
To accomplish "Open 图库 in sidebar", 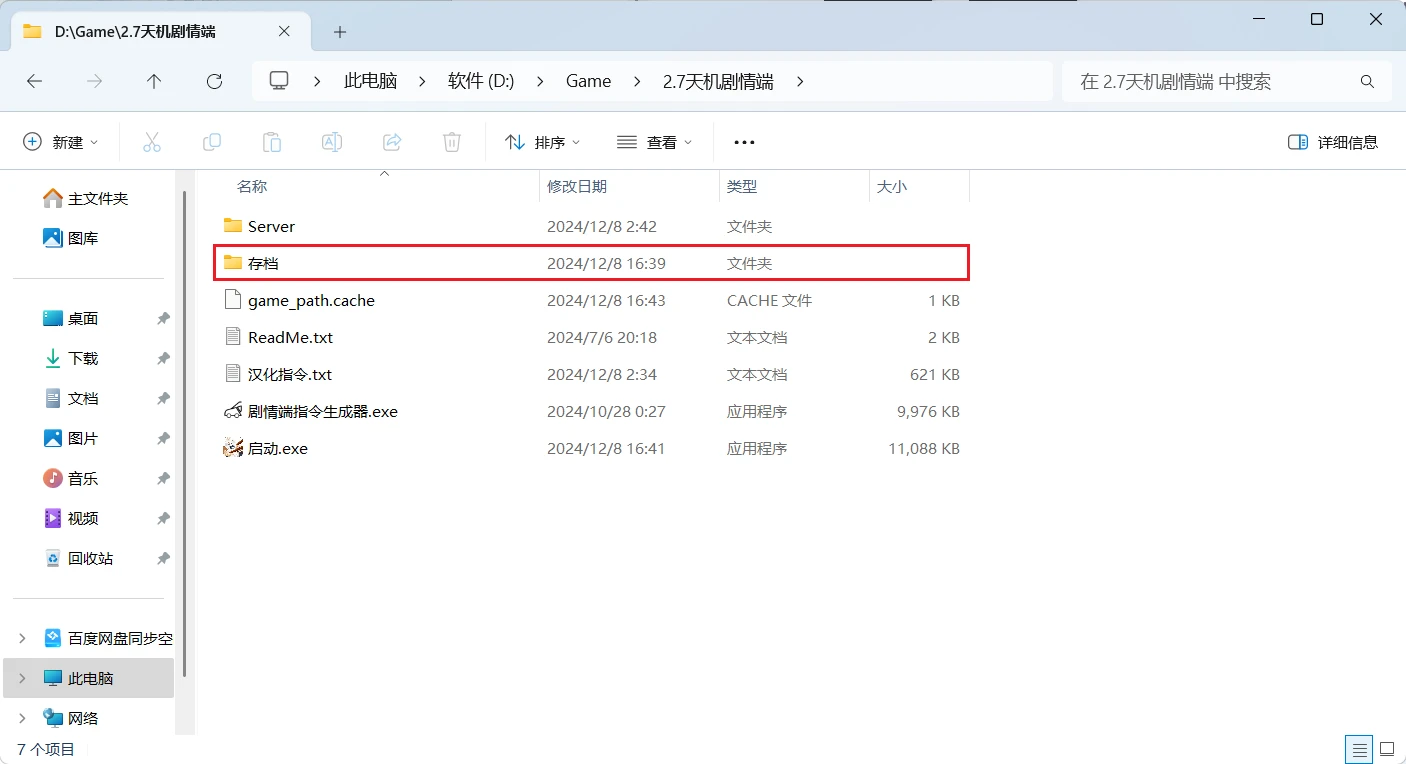I will [71, 238].
